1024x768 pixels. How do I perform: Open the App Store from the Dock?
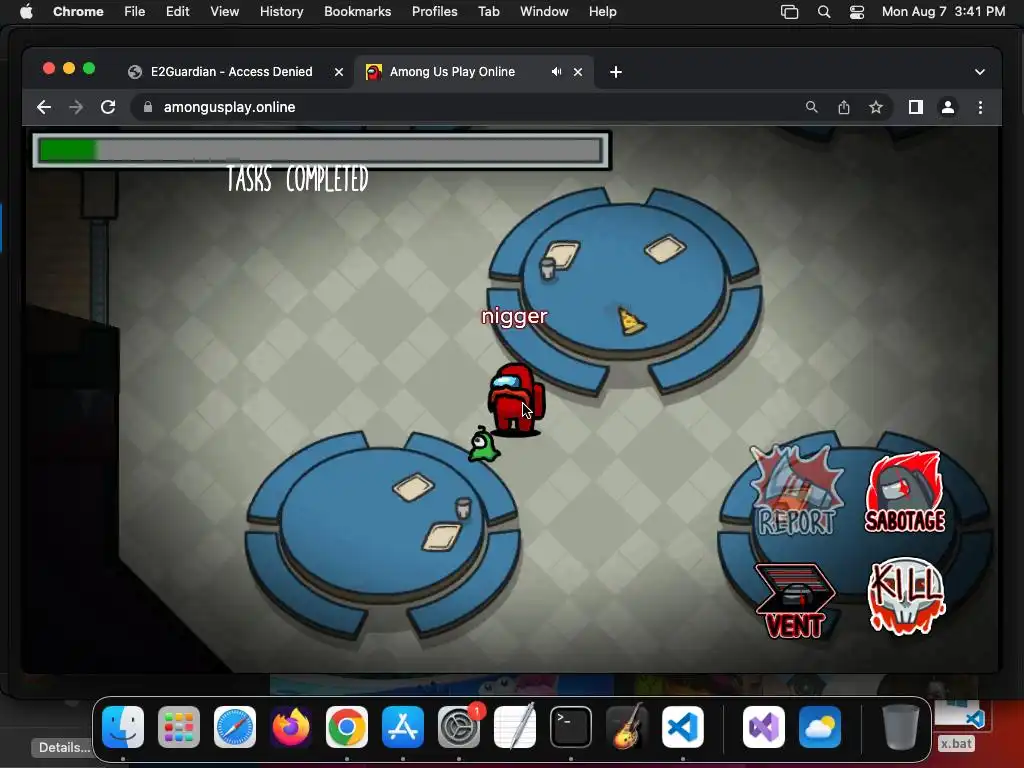coord(403,727)
